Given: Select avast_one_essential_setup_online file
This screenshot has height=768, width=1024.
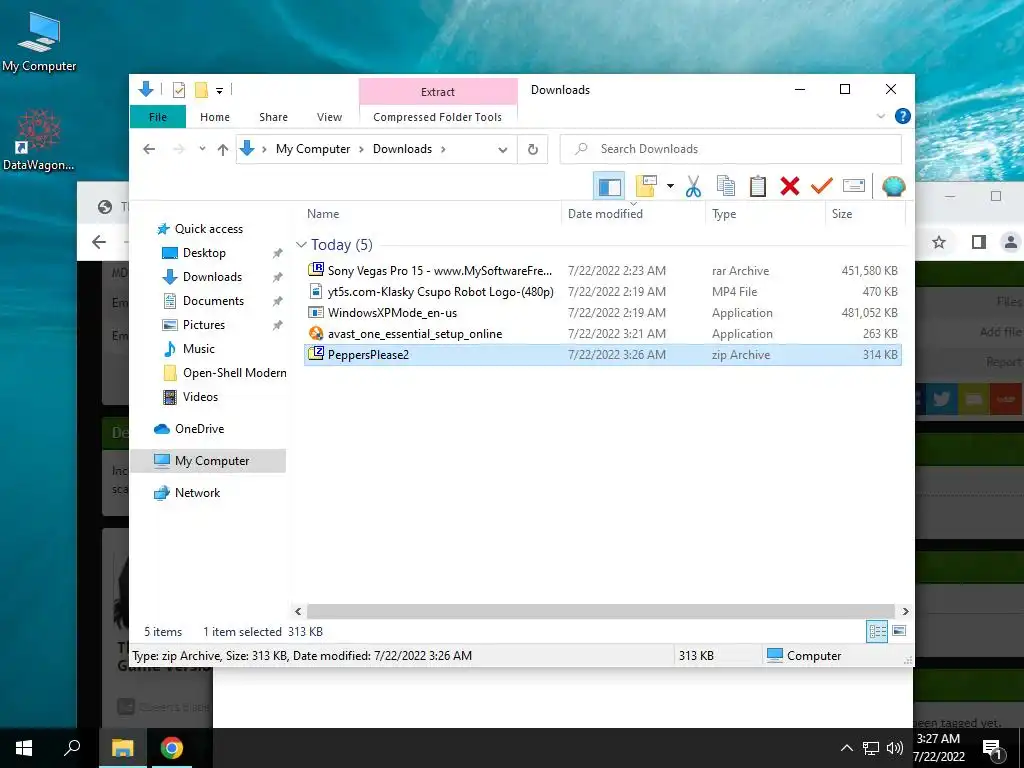Looking at the screenshot, I should [x=602, y=334].
